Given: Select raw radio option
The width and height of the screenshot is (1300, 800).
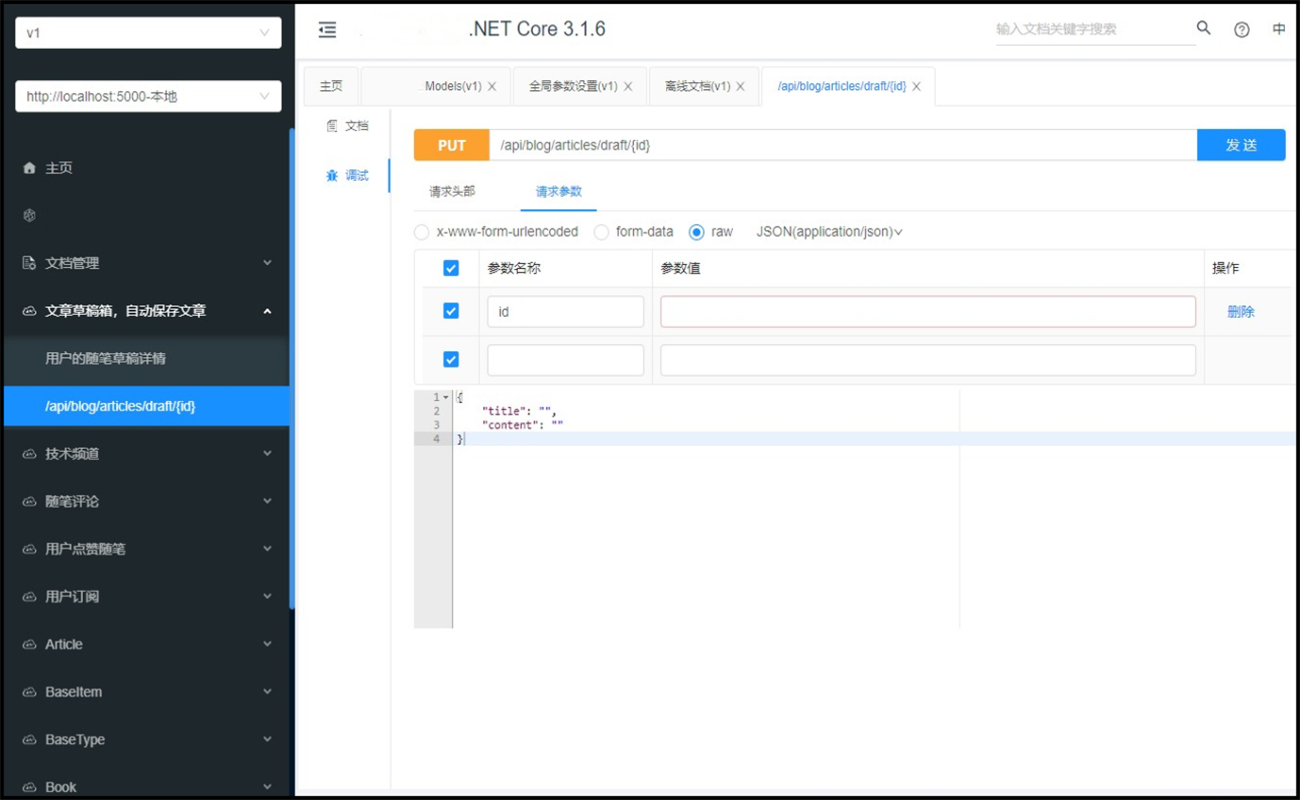Looking at the screenshot, I should (x=697, y=232).
